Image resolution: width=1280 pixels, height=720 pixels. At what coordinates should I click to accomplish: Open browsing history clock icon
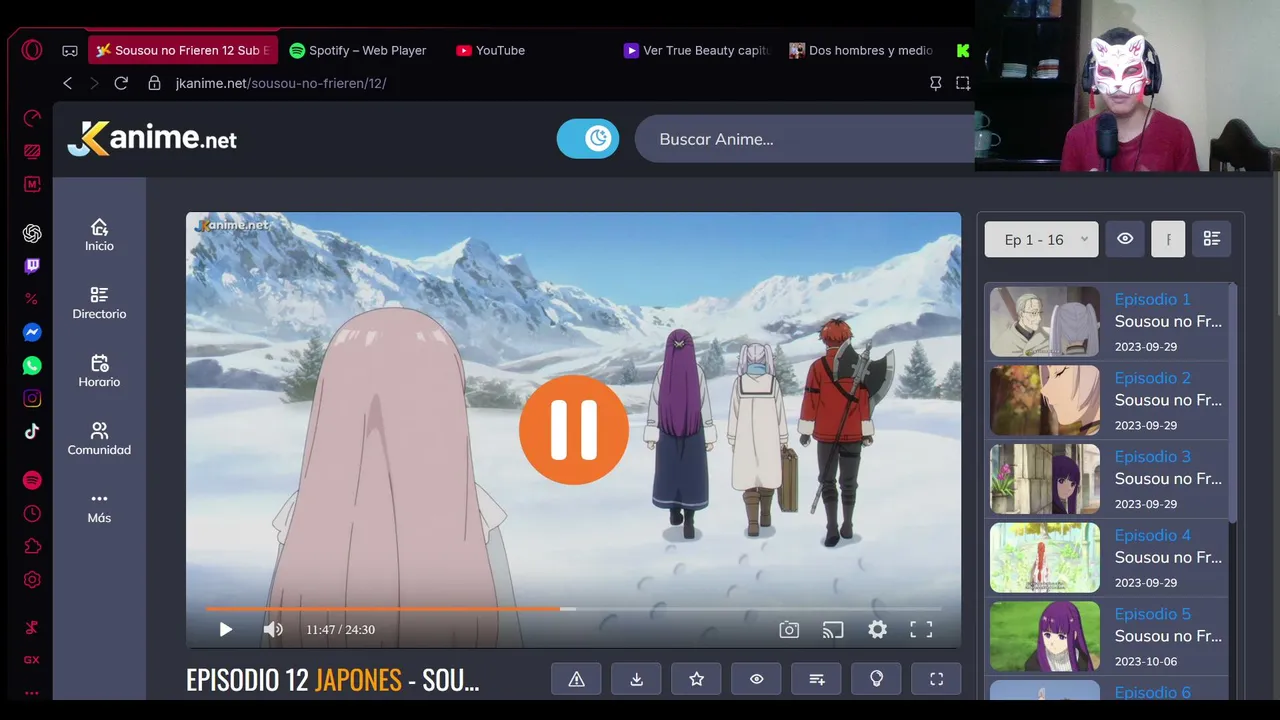[x=32, y=513]
